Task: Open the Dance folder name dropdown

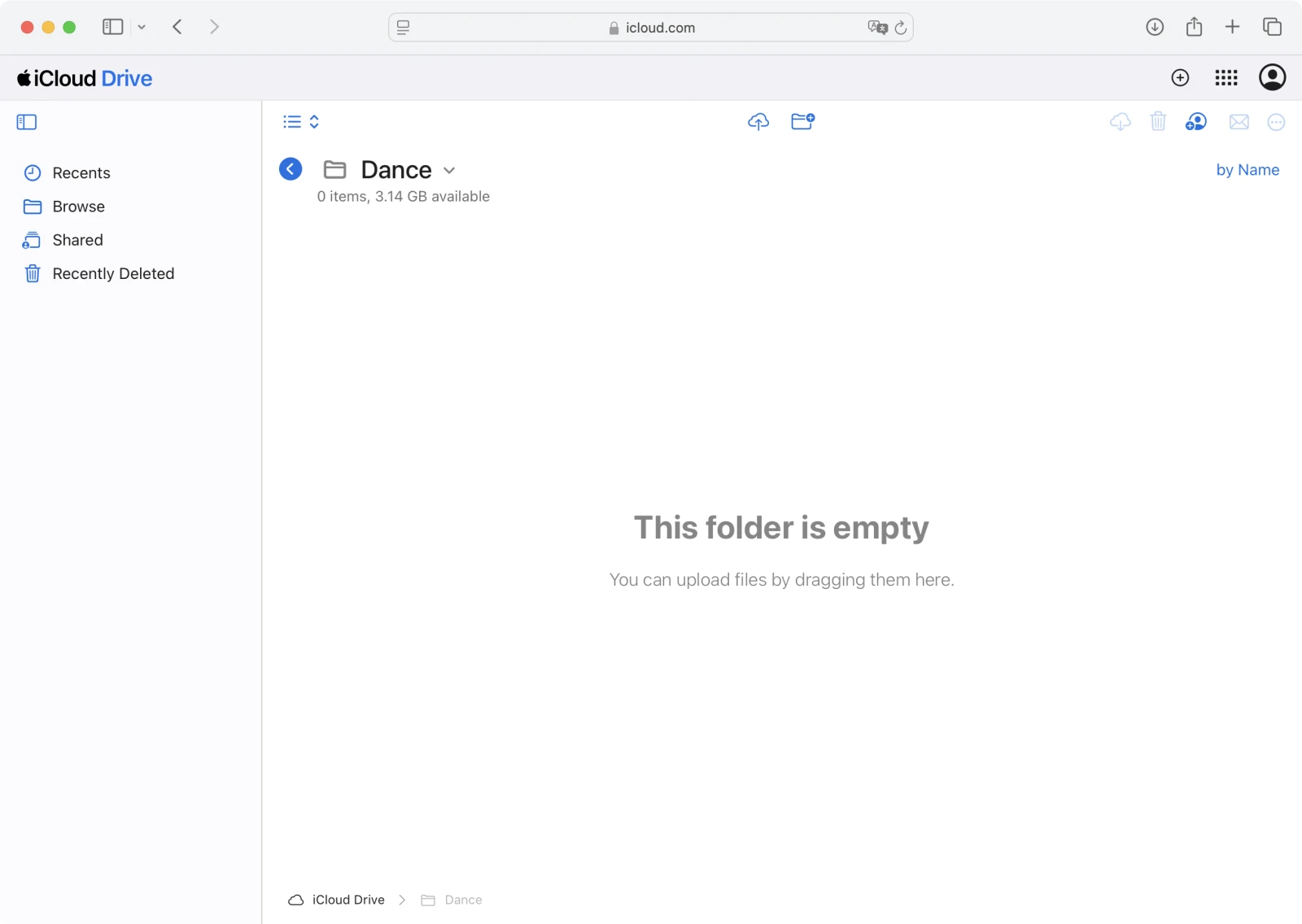Action: [449, 171]
